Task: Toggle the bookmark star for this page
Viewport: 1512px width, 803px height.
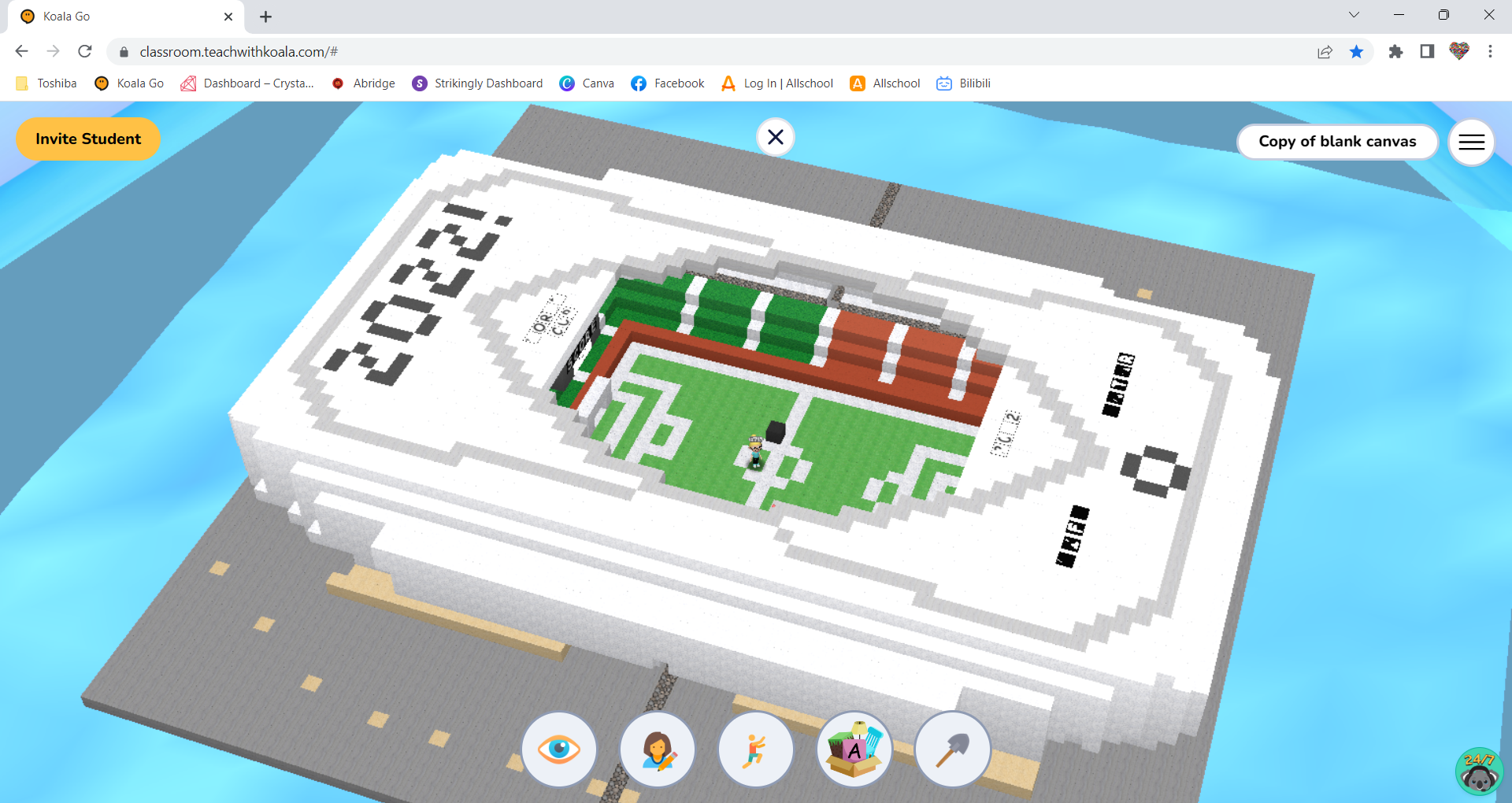Action: click(x=1357, y=51)
